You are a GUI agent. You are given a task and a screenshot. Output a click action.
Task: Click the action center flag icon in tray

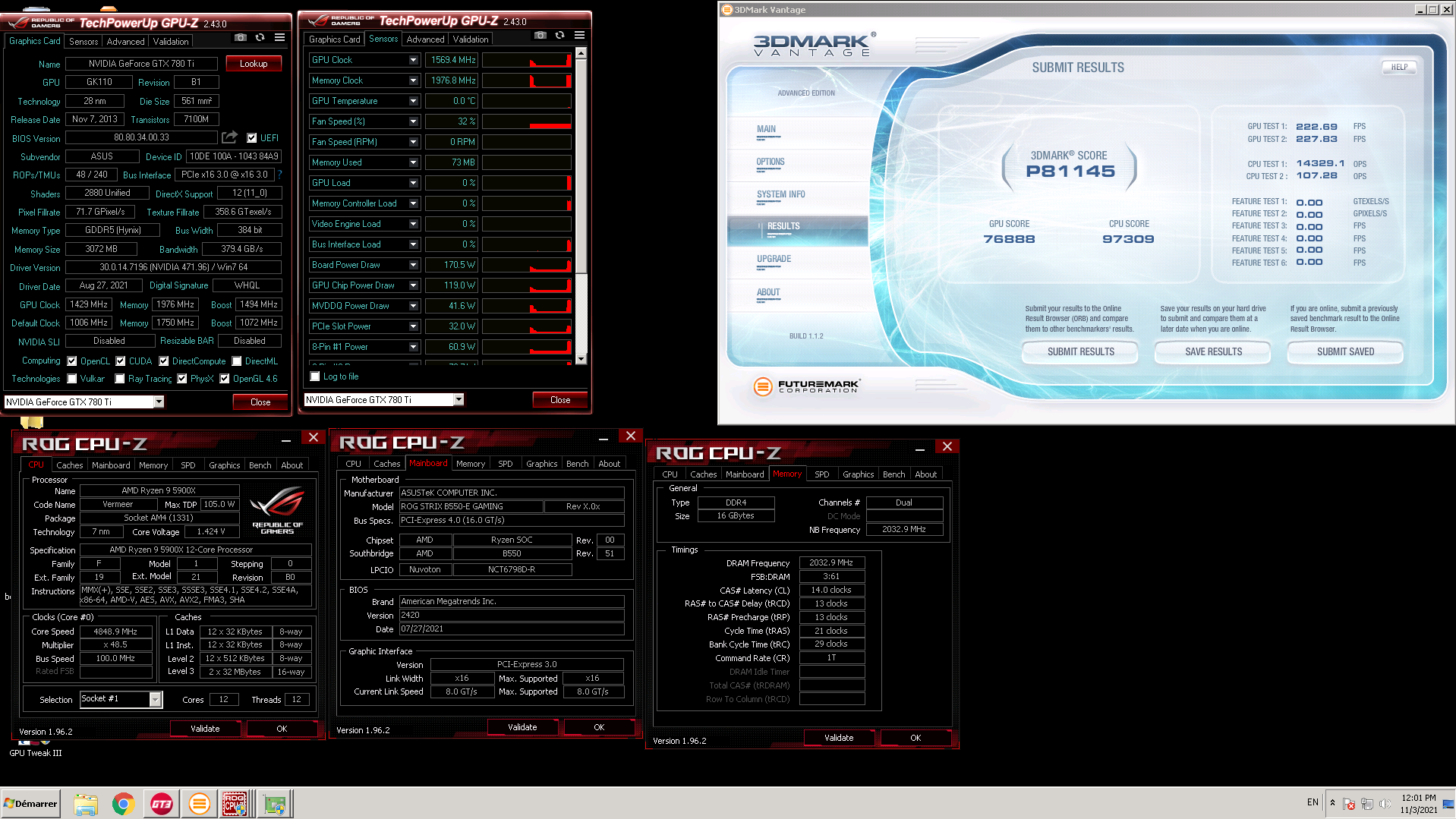pyautogui.click(x=1349, y=804)
